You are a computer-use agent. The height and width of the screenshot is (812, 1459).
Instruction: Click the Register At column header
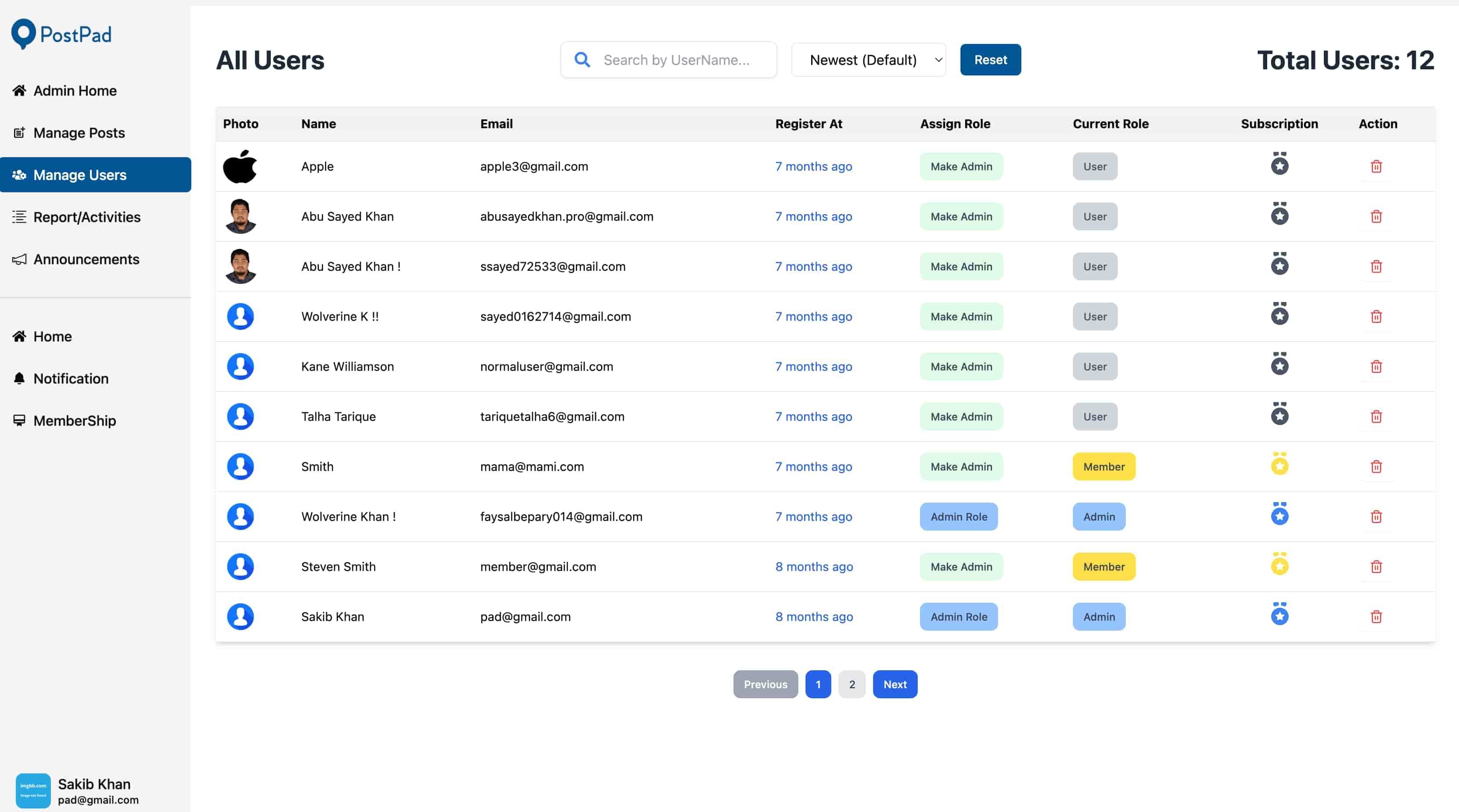point(808,123)
